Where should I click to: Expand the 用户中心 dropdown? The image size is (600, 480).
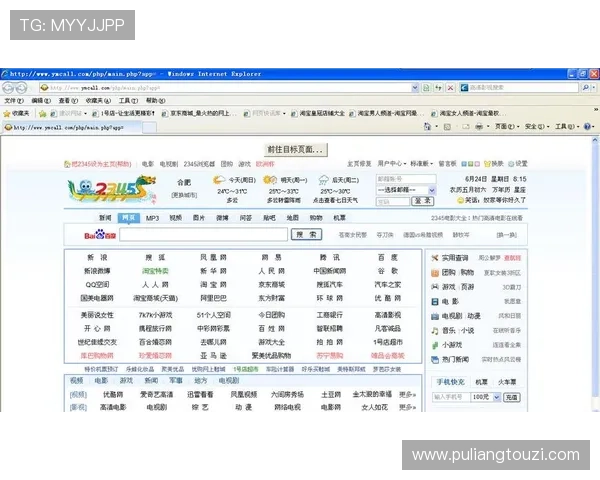coord(391,163)
